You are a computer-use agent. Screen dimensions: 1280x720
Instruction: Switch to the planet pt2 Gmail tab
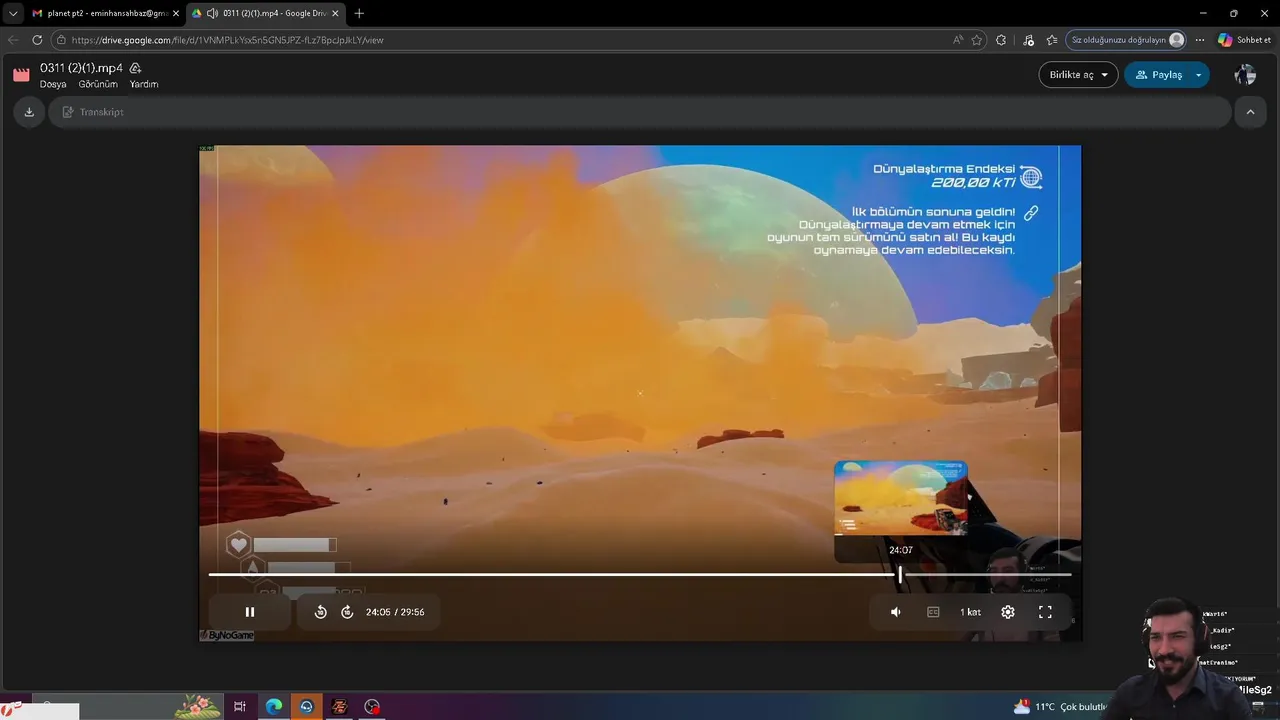click(x=100, y=13)
